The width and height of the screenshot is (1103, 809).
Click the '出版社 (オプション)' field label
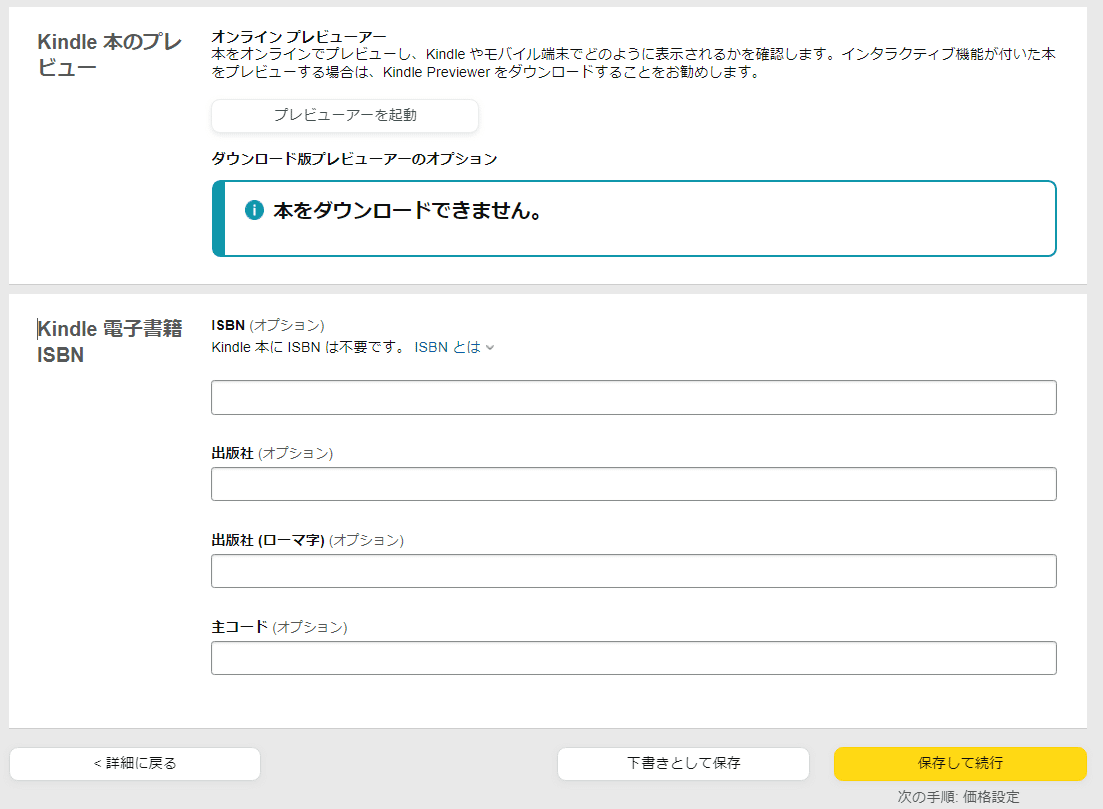pyautogui.click(x=272, y=453)
